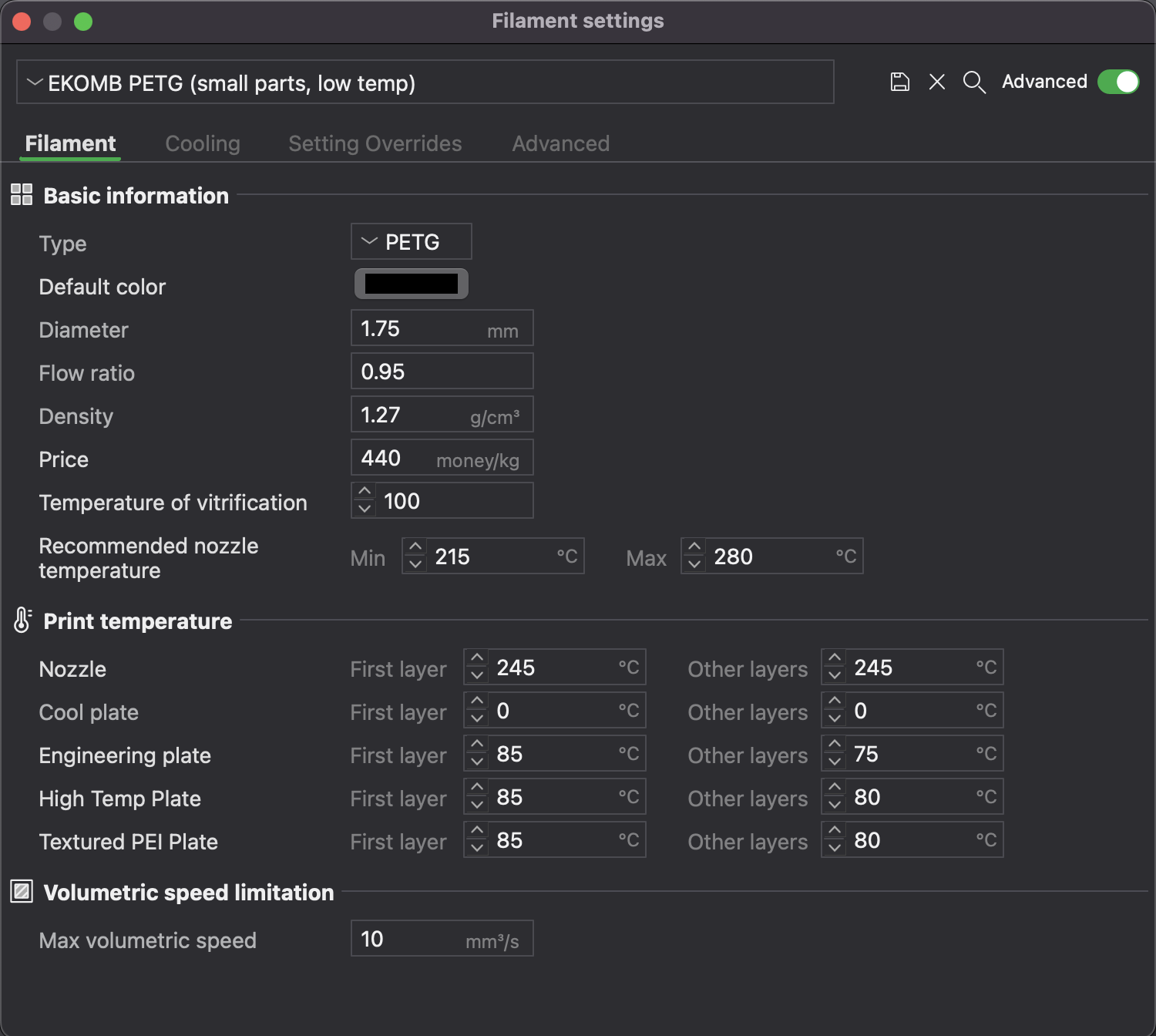The image size is (1156, 1036).
Task: Open the Setting Overrides tab
Action: click(375, 143)
